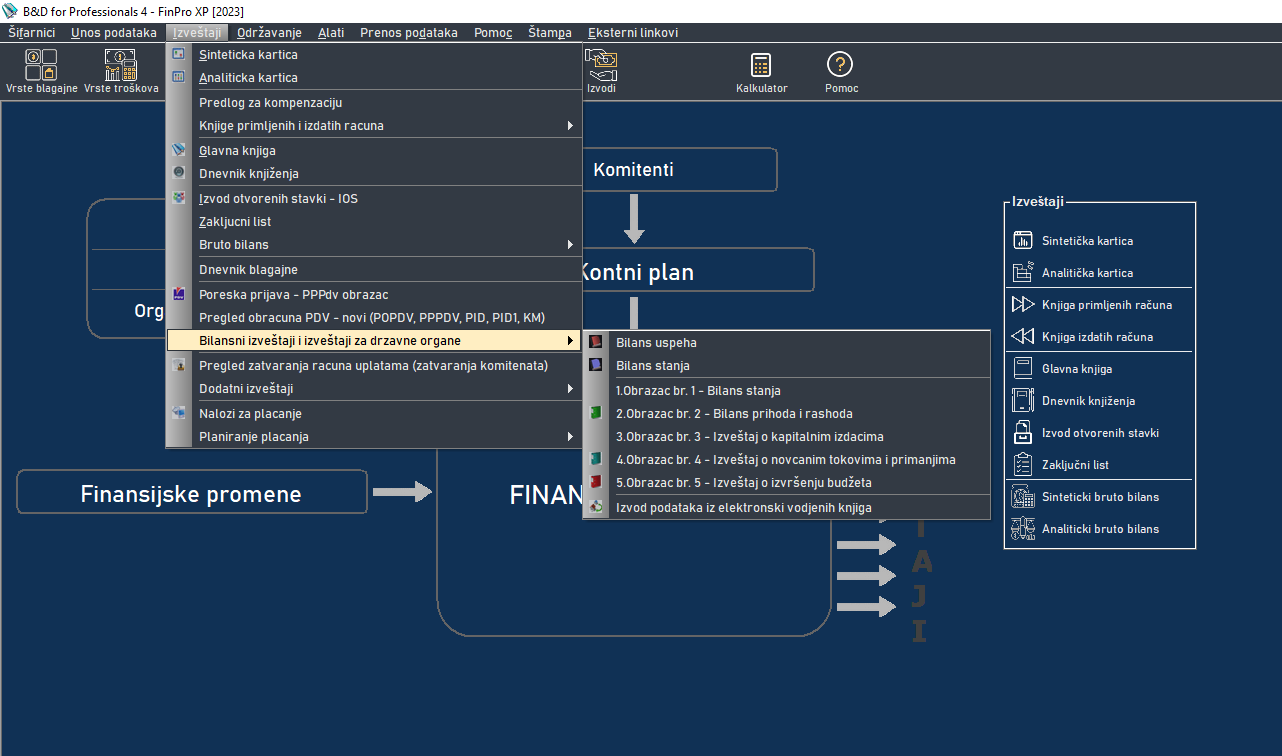Select Zakljucni list in the dropdown menu
This screenshot has height=756, width=1282.
375,221
